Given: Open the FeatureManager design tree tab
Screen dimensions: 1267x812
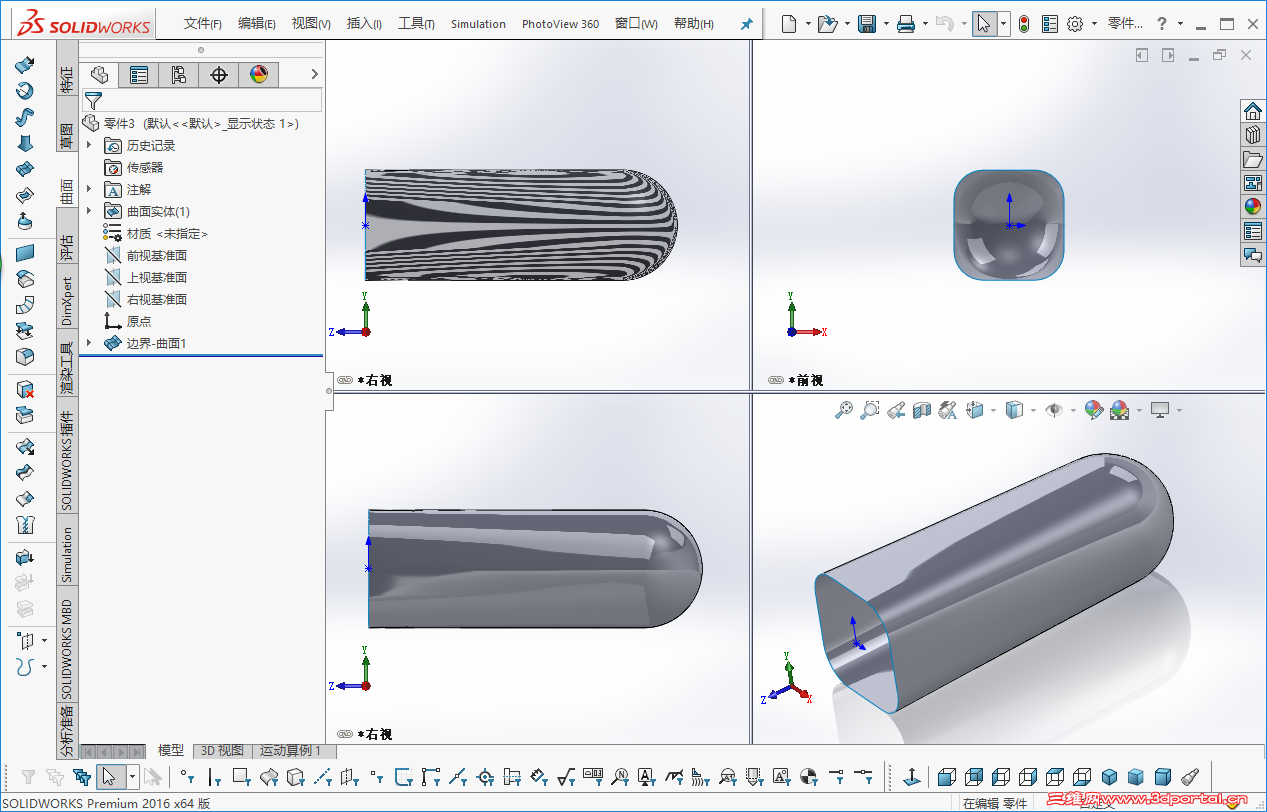Looking at the screenshot, I should tap(99, 74).
